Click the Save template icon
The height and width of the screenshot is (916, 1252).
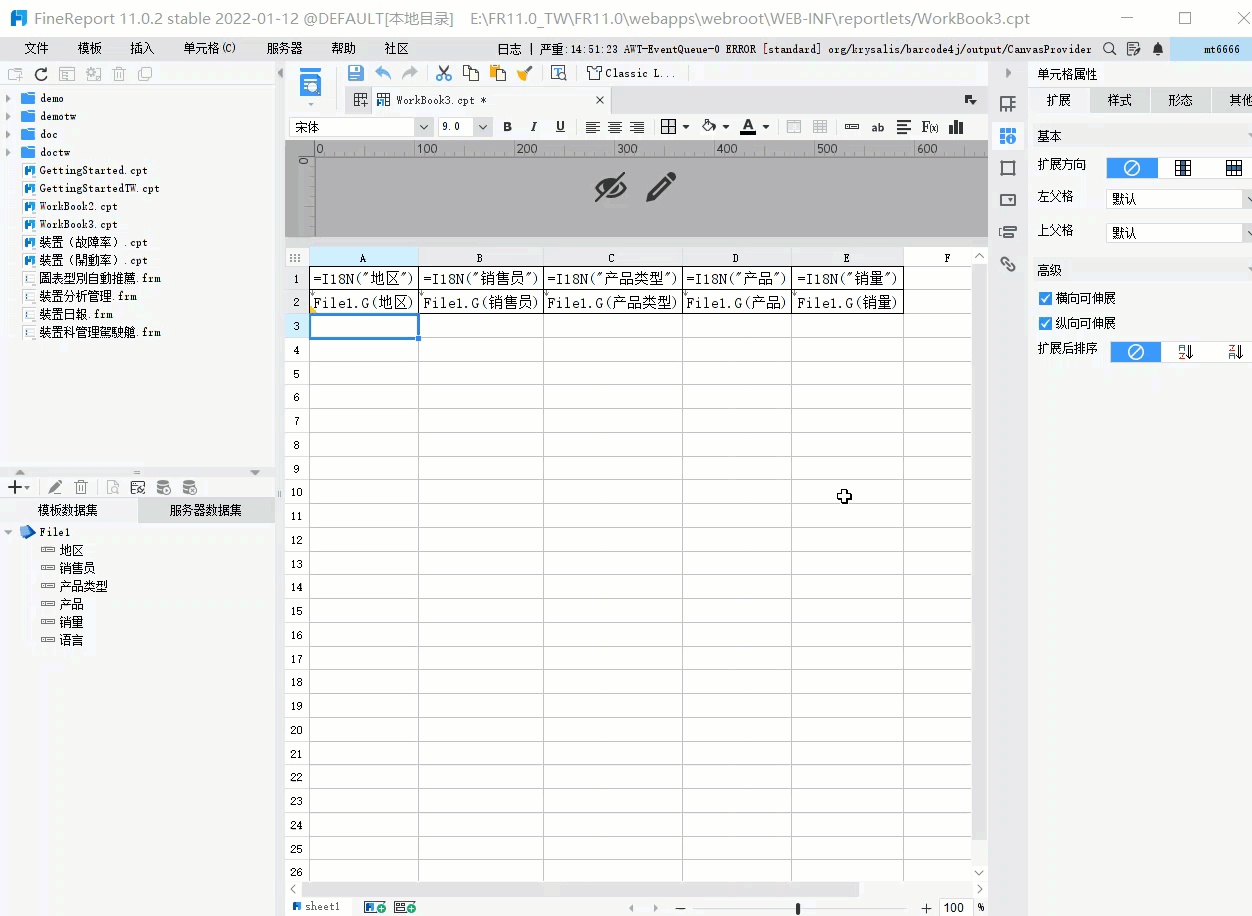(x=355, y=73)
